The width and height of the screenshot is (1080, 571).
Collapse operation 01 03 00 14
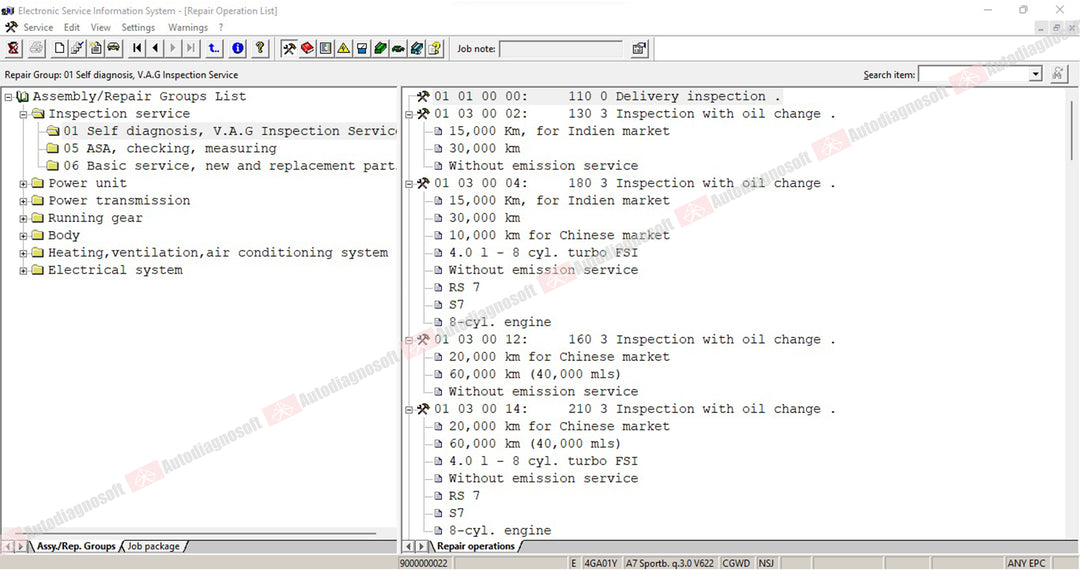(x=408, y=410)
